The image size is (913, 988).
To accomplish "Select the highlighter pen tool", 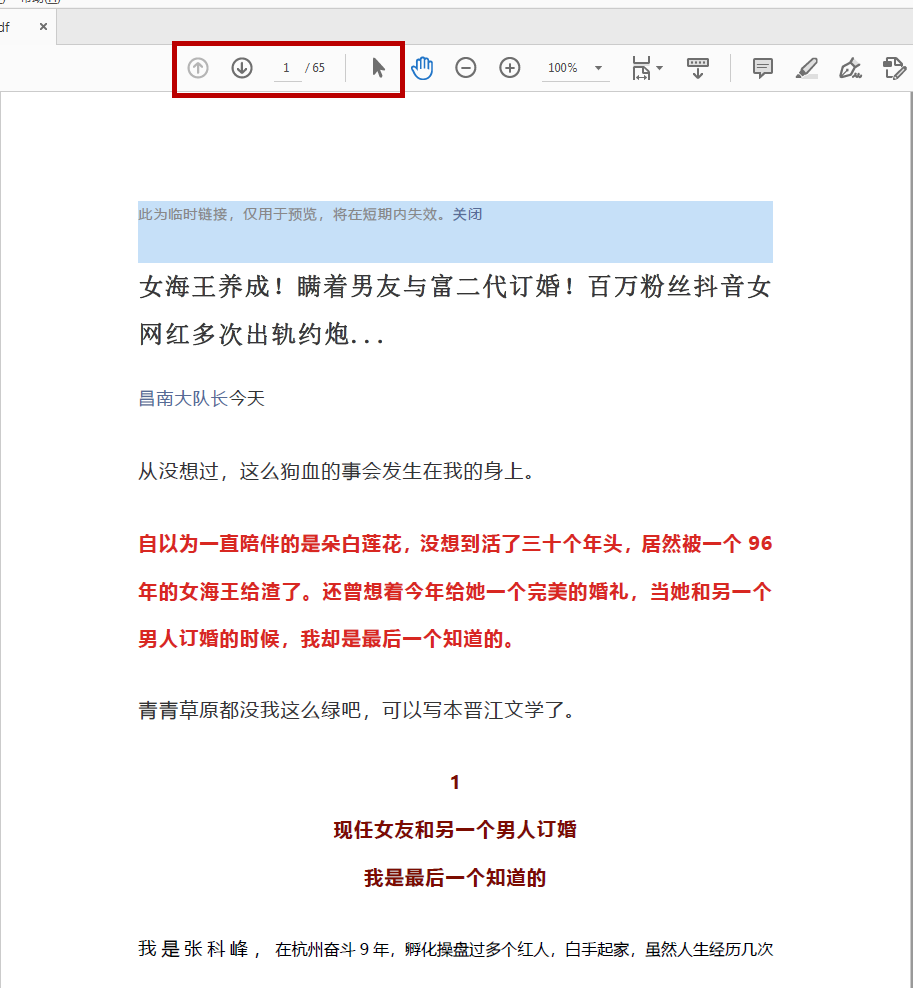I will click(807, 68).
